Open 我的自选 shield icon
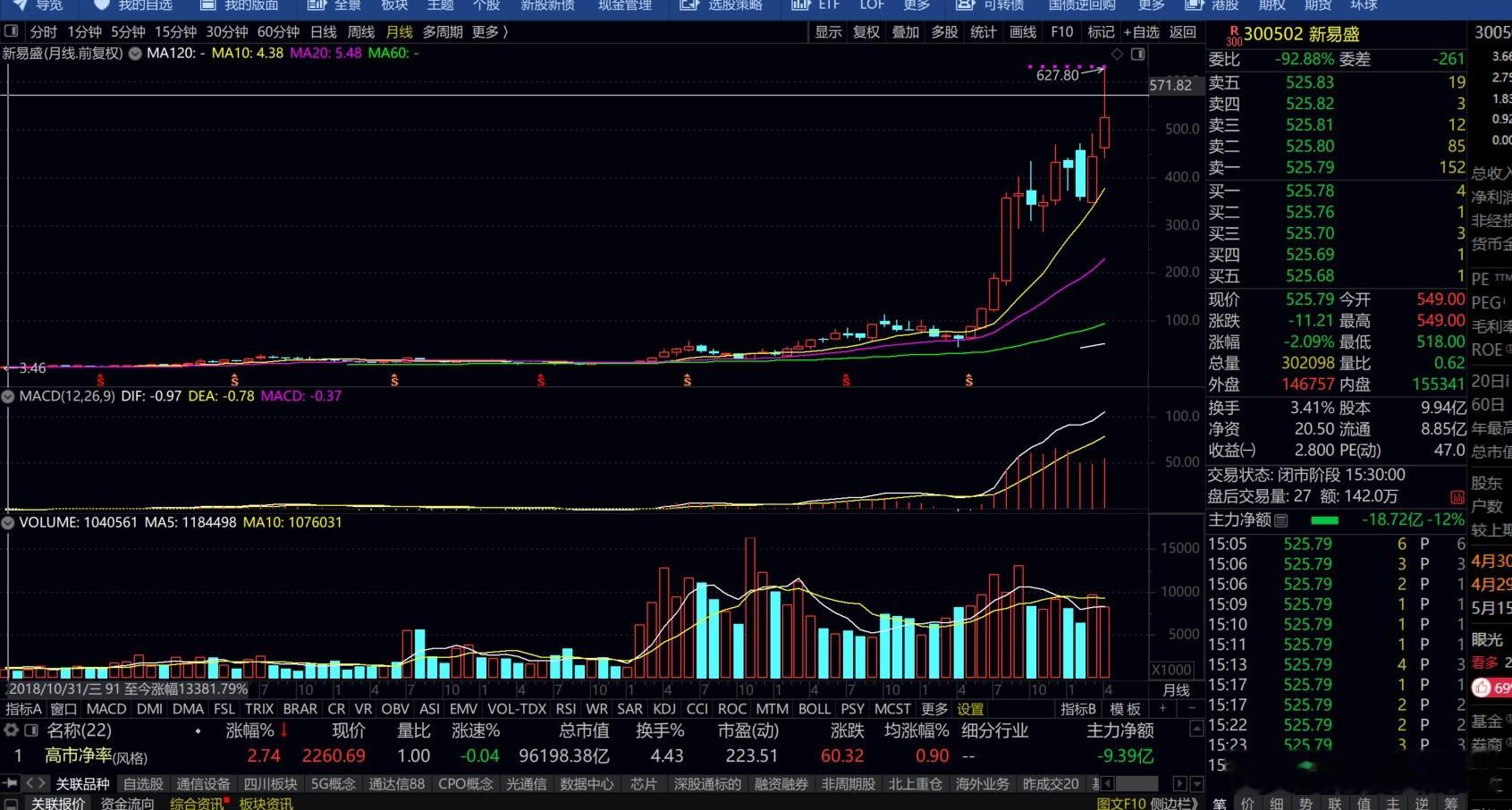Image resolution: width=1512 pixels, height=810 pixels. click(101, 4)
